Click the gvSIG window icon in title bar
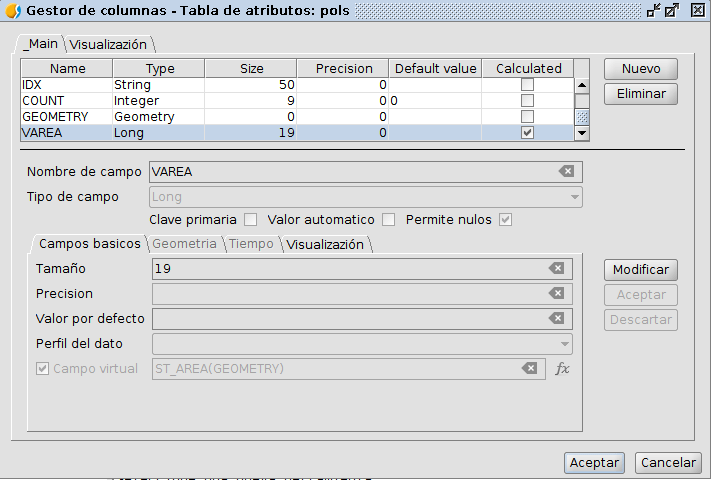The image size is (711, 480). pos(13,11)
